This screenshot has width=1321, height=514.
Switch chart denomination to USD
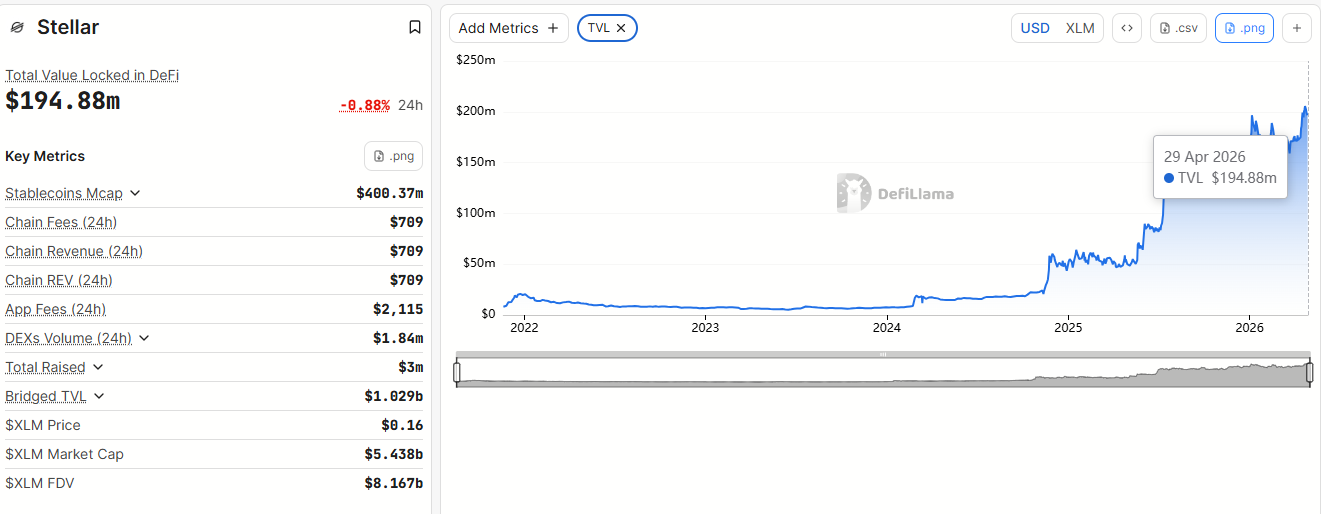(x=1035, y=28)
